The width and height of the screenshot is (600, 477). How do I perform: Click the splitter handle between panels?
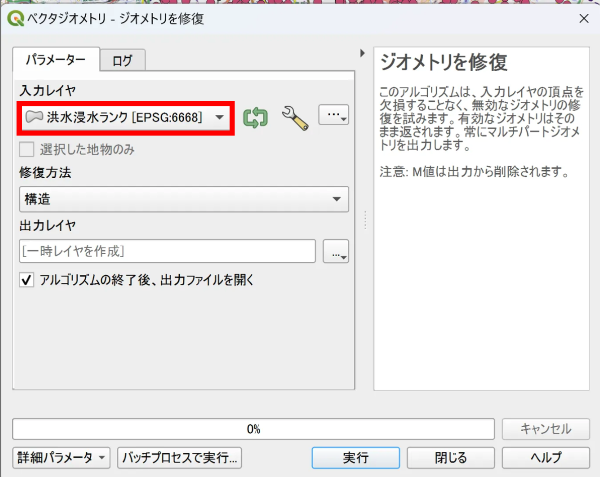pyautogui.click(x=365, y=220)
